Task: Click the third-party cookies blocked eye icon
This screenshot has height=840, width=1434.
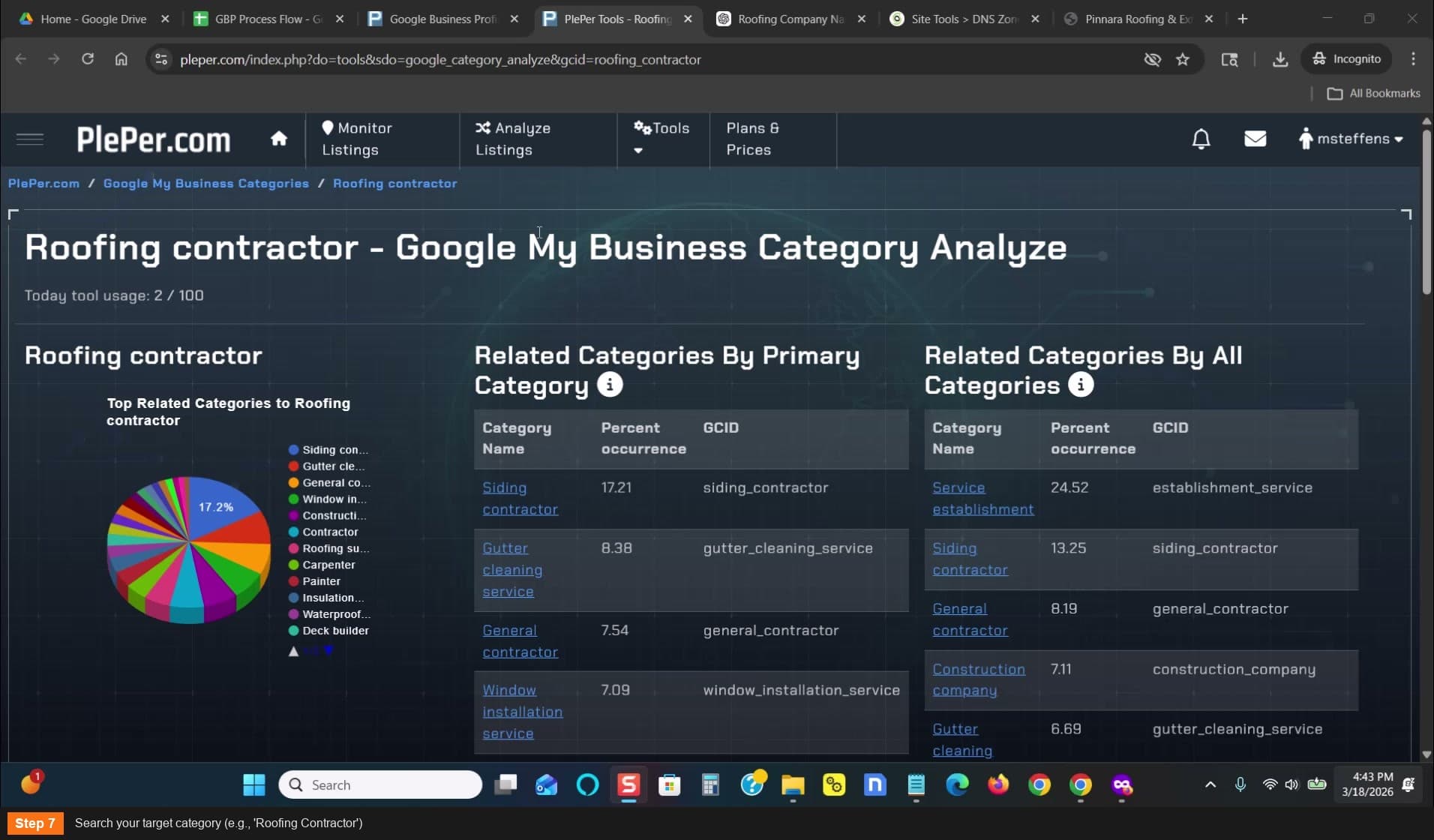Action: pyautogui.click(x=1152, y=59)
